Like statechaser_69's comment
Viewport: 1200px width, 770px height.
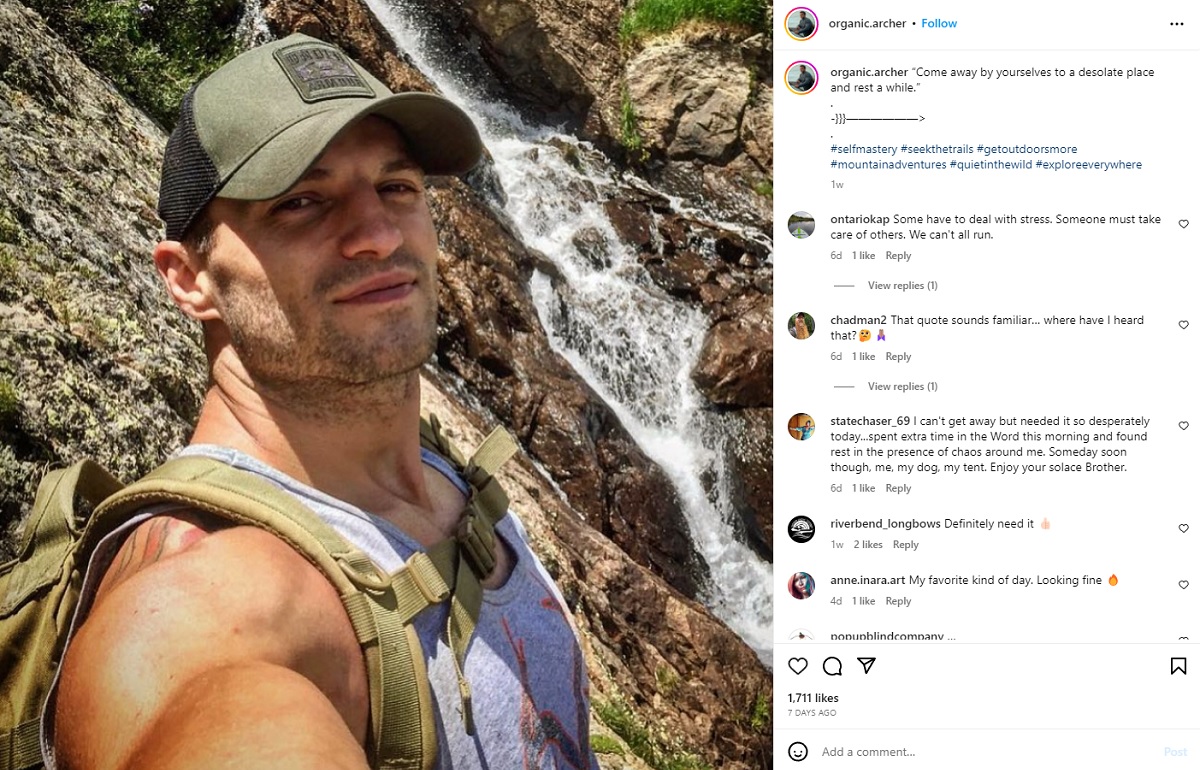pos(1183,426)
